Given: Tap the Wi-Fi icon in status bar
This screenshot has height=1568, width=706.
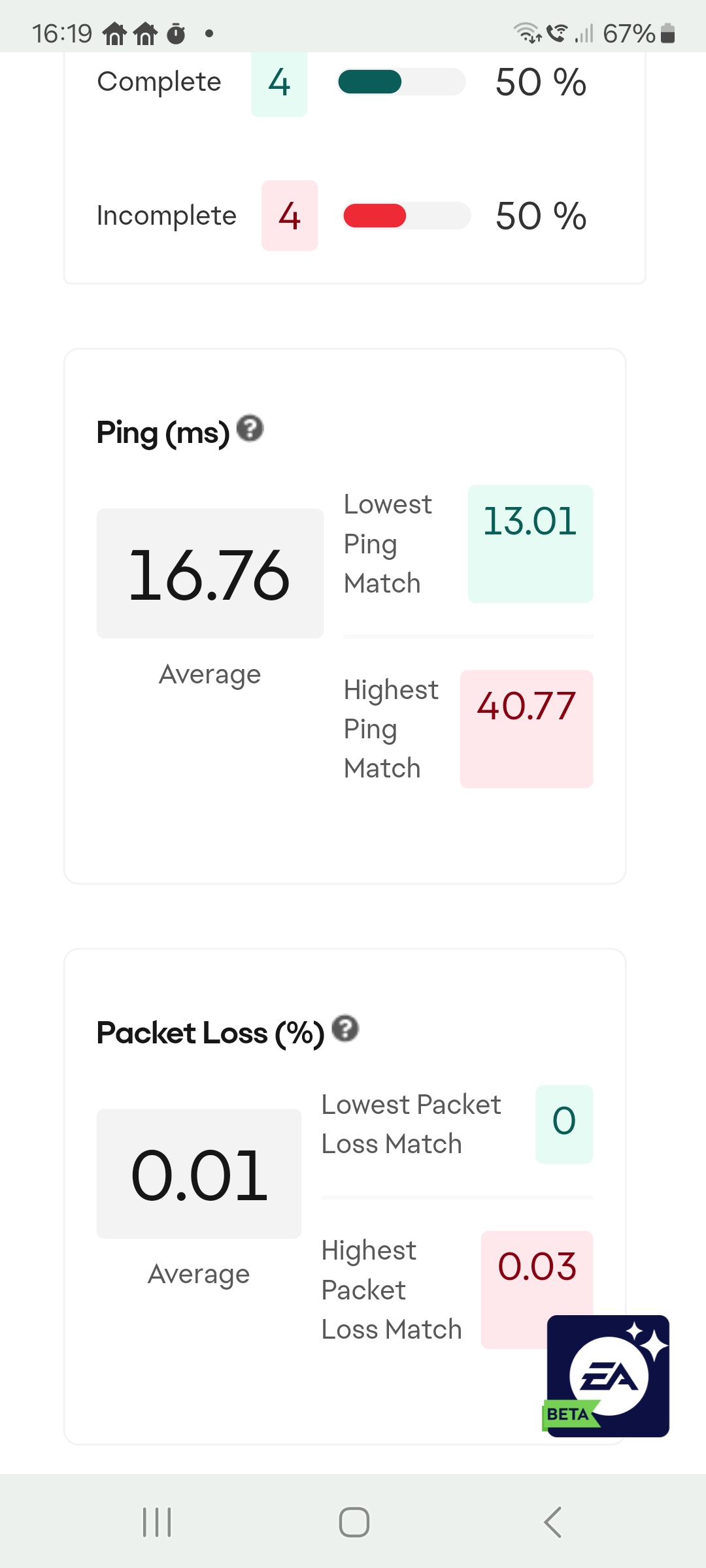Looking at the screenshot, I should tap(527, 32).
